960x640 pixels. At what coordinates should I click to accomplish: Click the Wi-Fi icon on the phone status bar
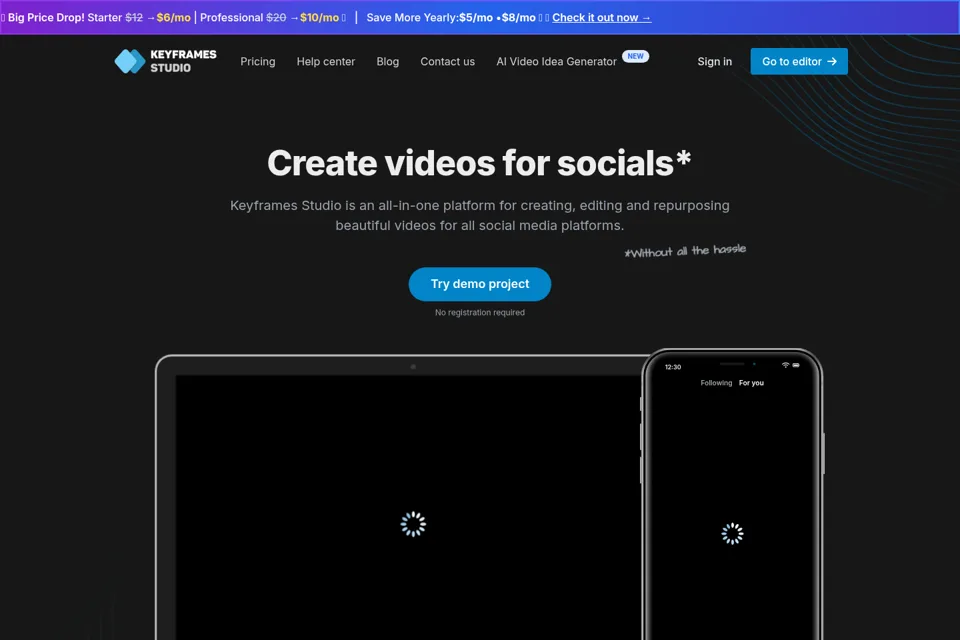pos(786,365)
